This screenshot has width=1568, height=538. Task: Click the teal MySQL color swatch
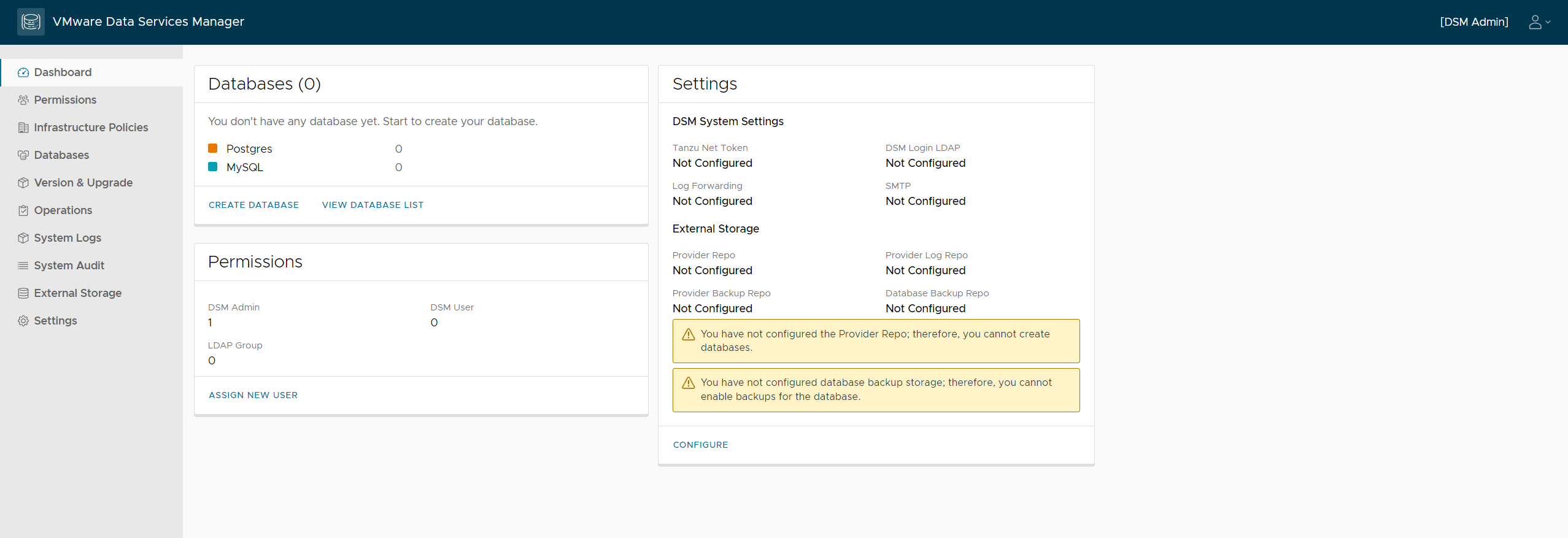coord(213,167)
